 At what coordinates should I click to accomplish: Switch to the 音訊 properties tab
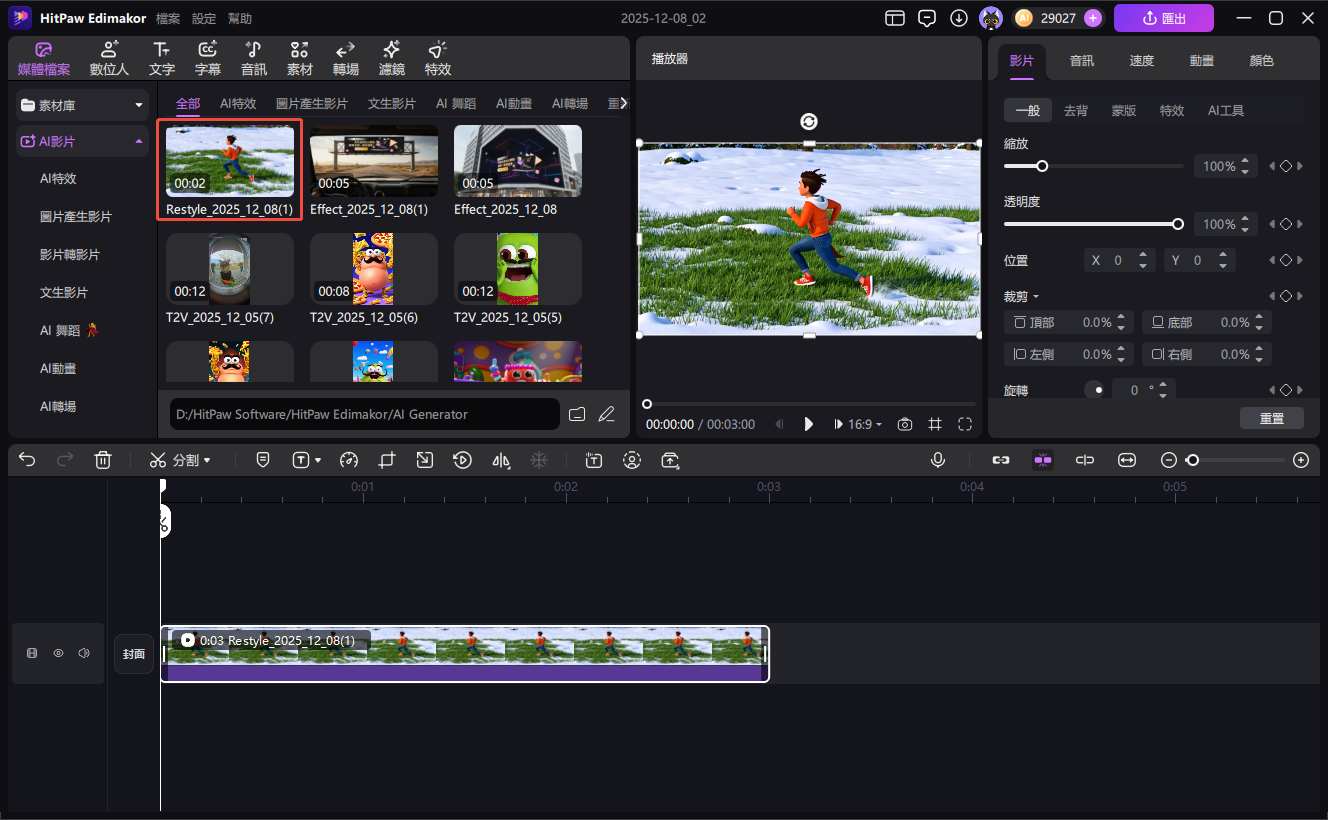coord(1081,61)
